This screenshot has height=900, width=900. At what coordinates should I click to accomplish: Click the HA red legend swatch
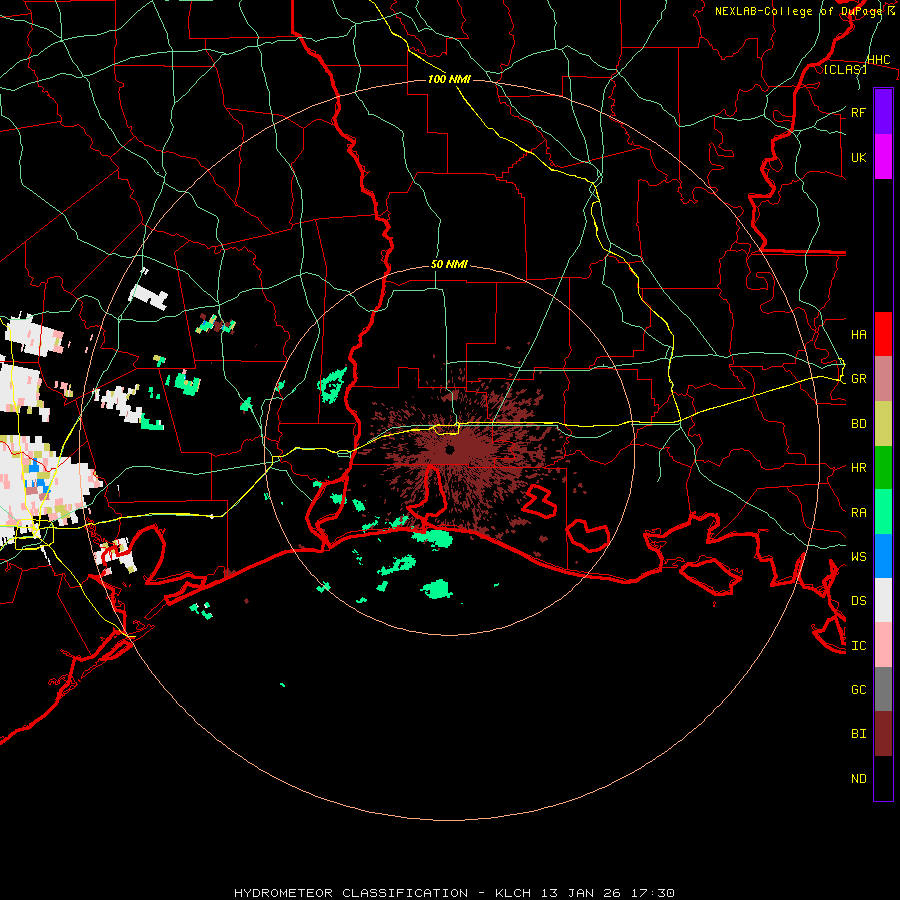[883, 334]
